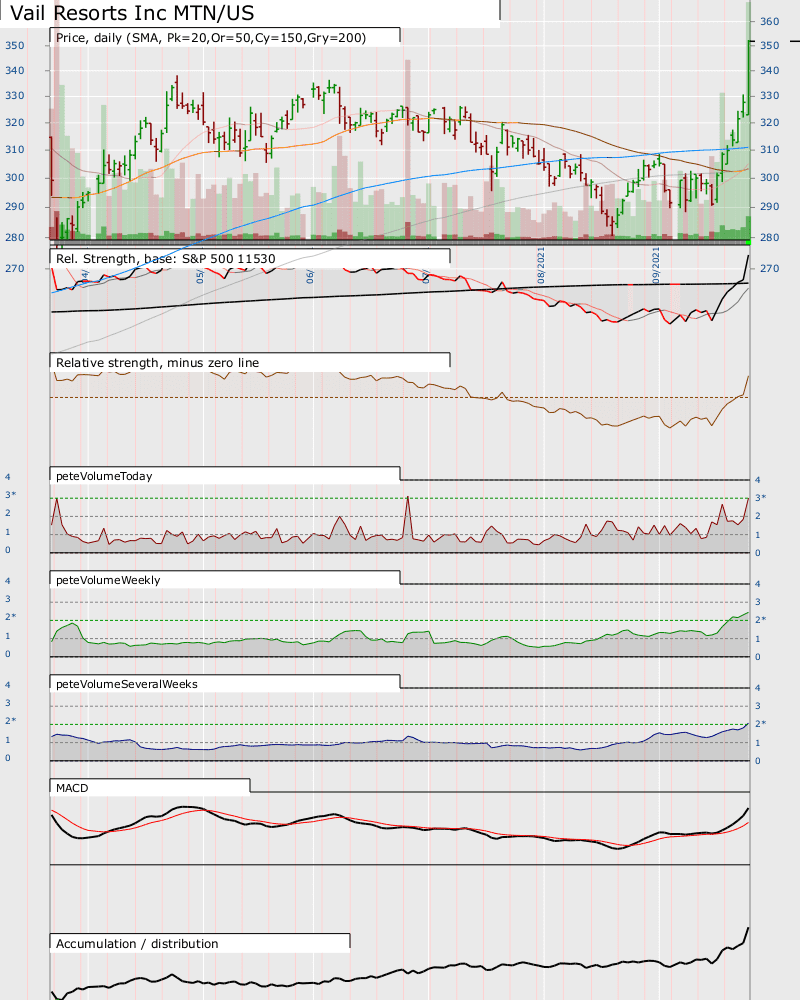
Task: Click 2* on peteVolumeSeveralWeeks right axis
Action: (x=760, y=724)
